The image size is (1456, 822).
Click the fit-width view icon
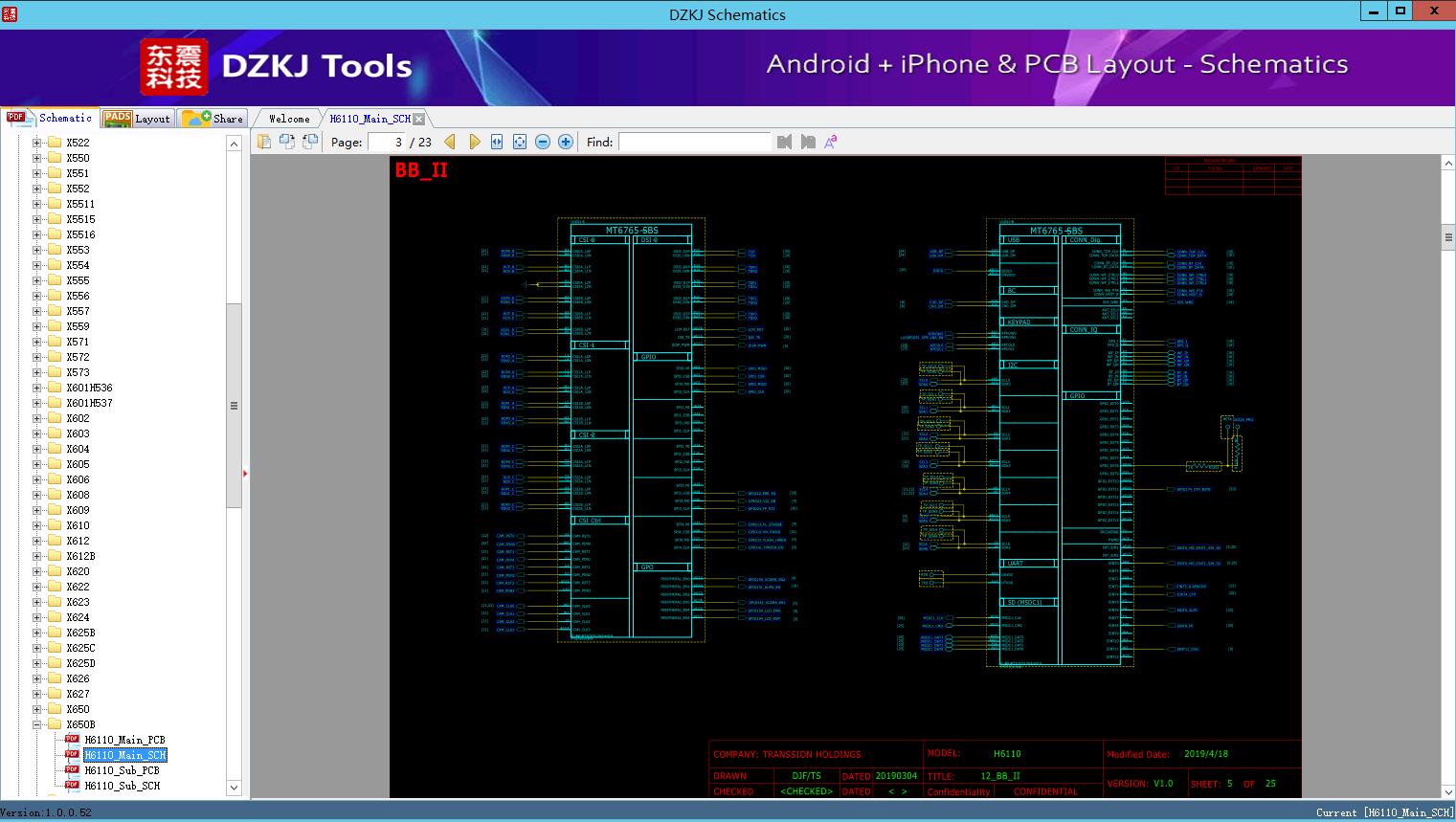(x=497, y=142)
